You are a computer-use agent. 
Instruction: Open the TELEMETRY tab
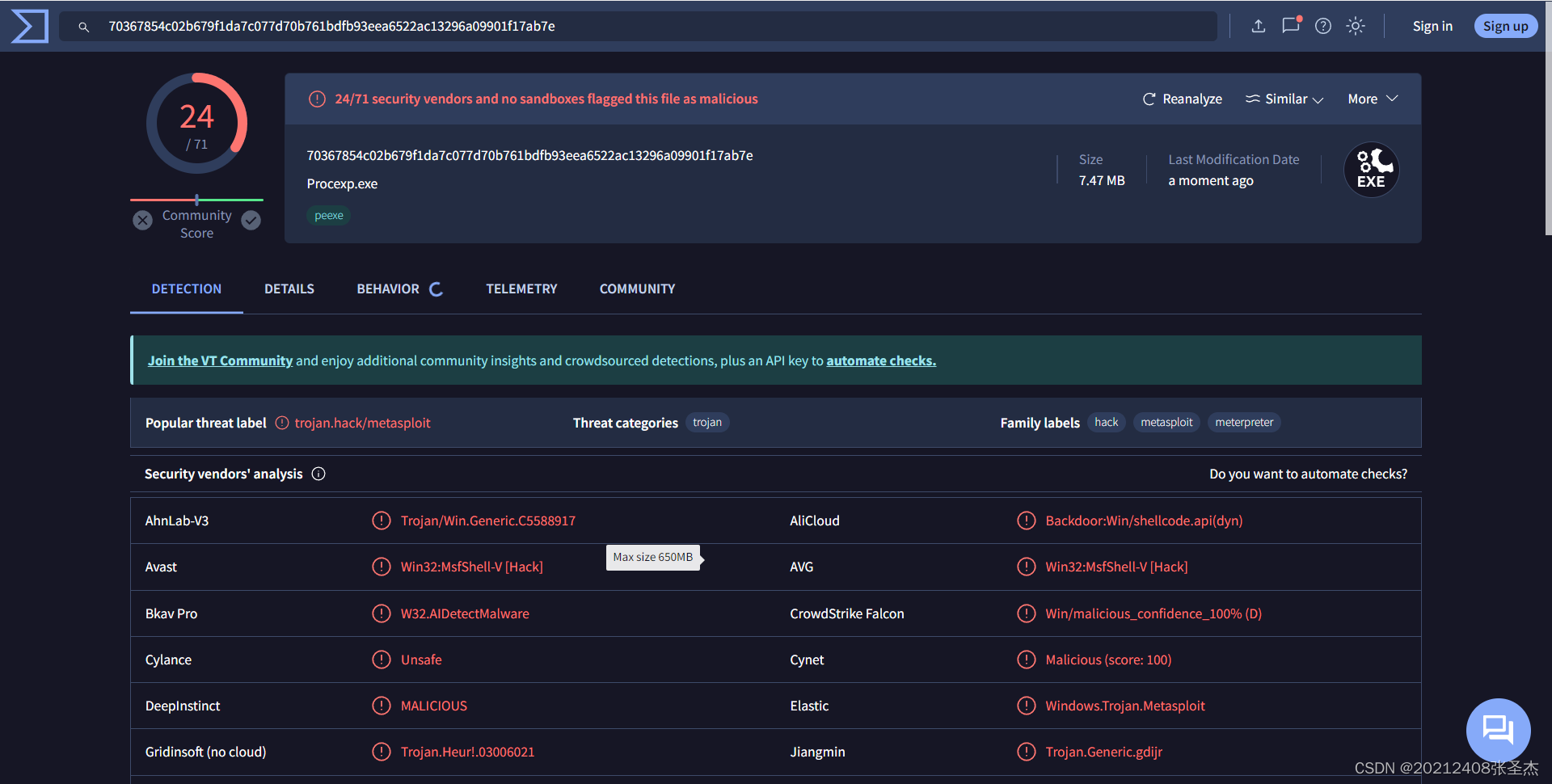click(521, 289)
